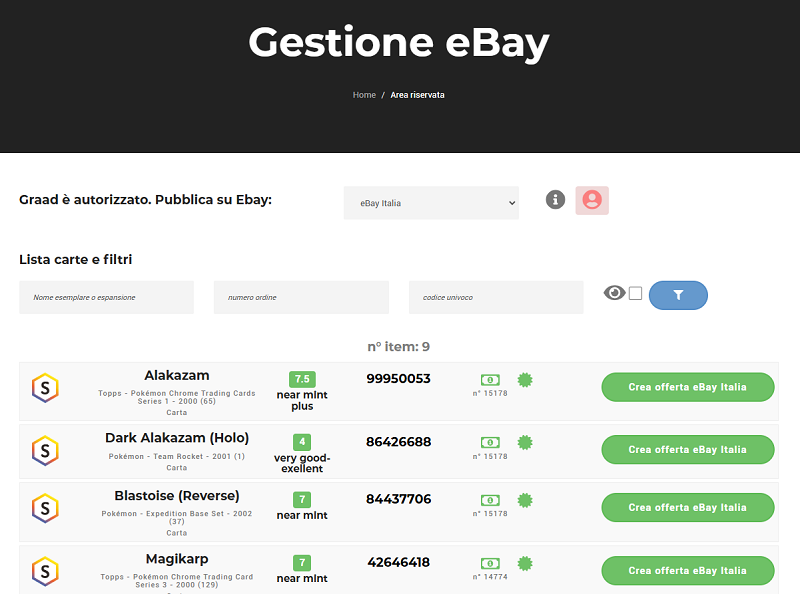Focus the Nome esemplare o espansione field
The image size is (800, 594).
(106, 297)
